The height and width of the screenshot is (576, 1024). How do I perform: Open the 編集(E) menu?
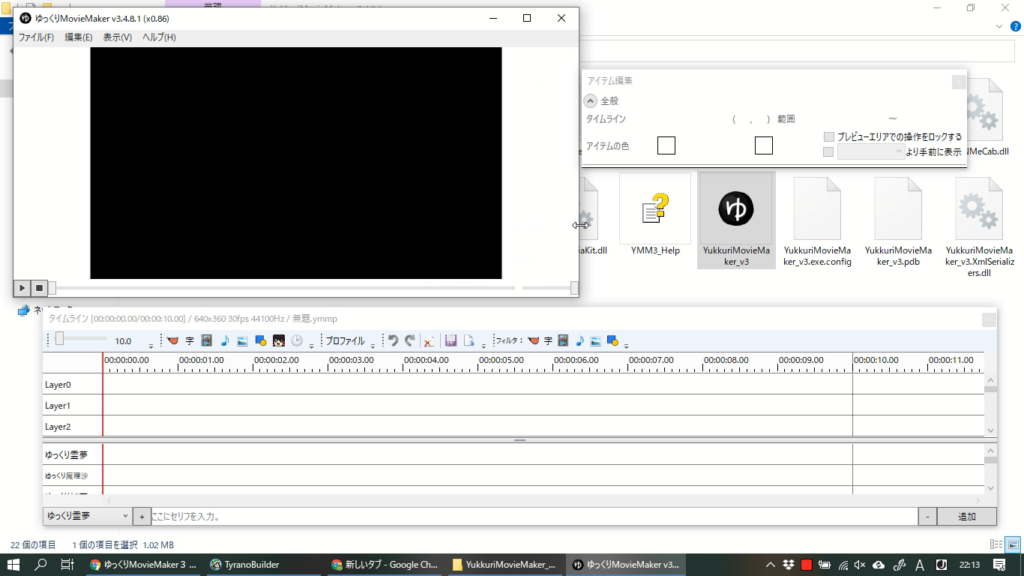78,37
